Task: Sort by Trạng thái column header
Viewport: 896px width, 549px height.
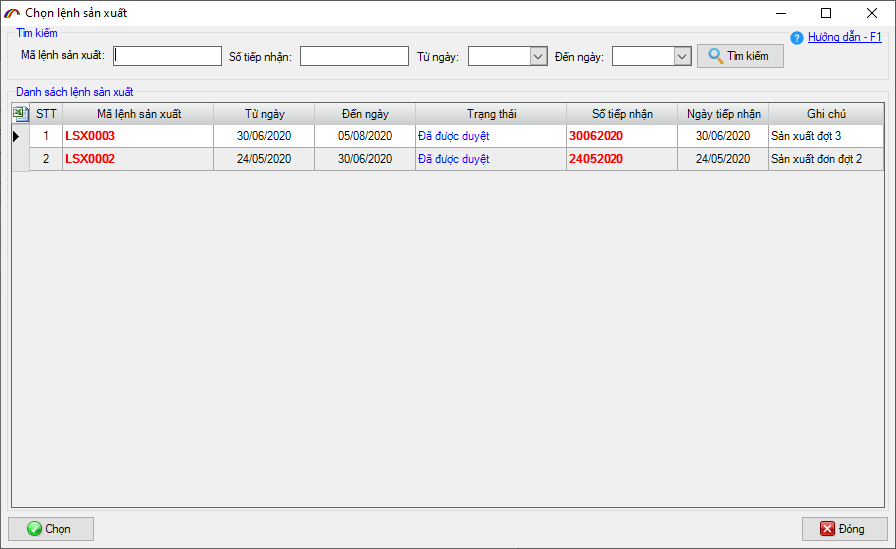Action: point(491,114)
